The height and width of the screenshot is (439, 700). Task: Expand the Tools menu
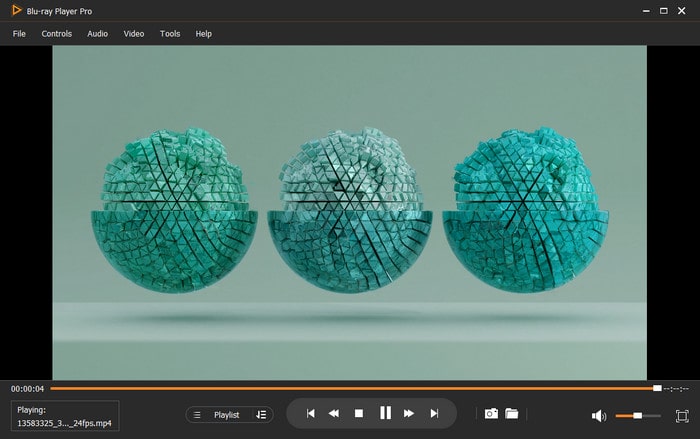pyautogui.click(x=170, y=34)
